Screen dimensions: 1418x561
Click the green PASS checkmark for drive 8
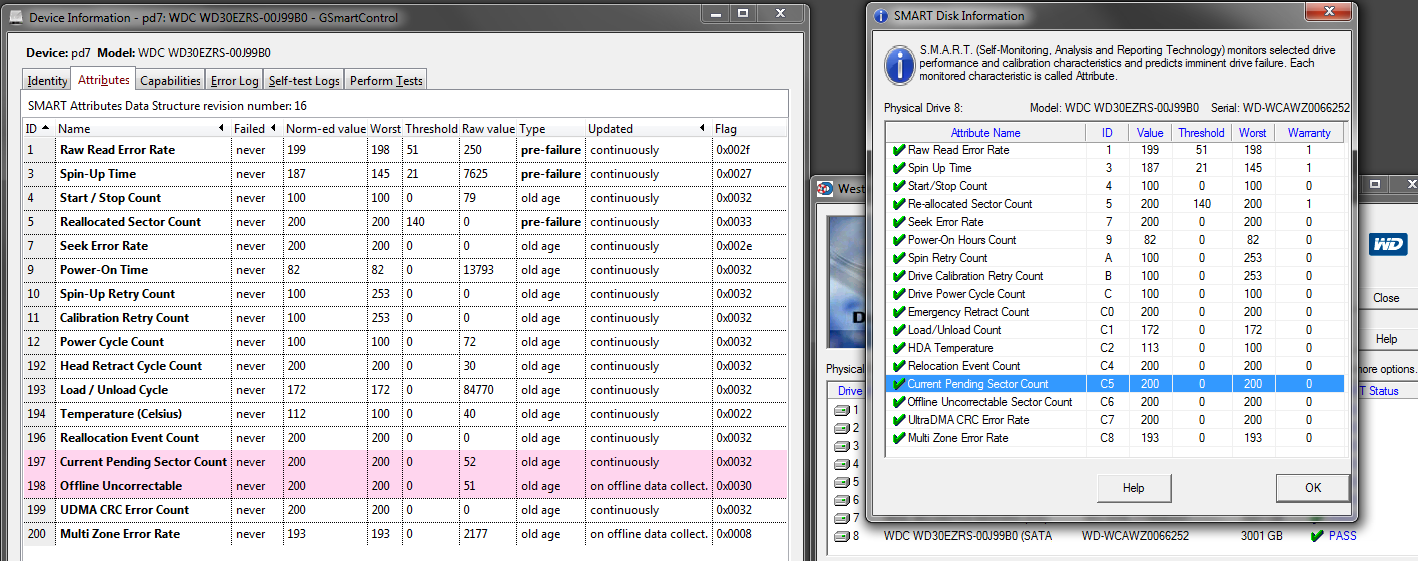coord(1317,536)
